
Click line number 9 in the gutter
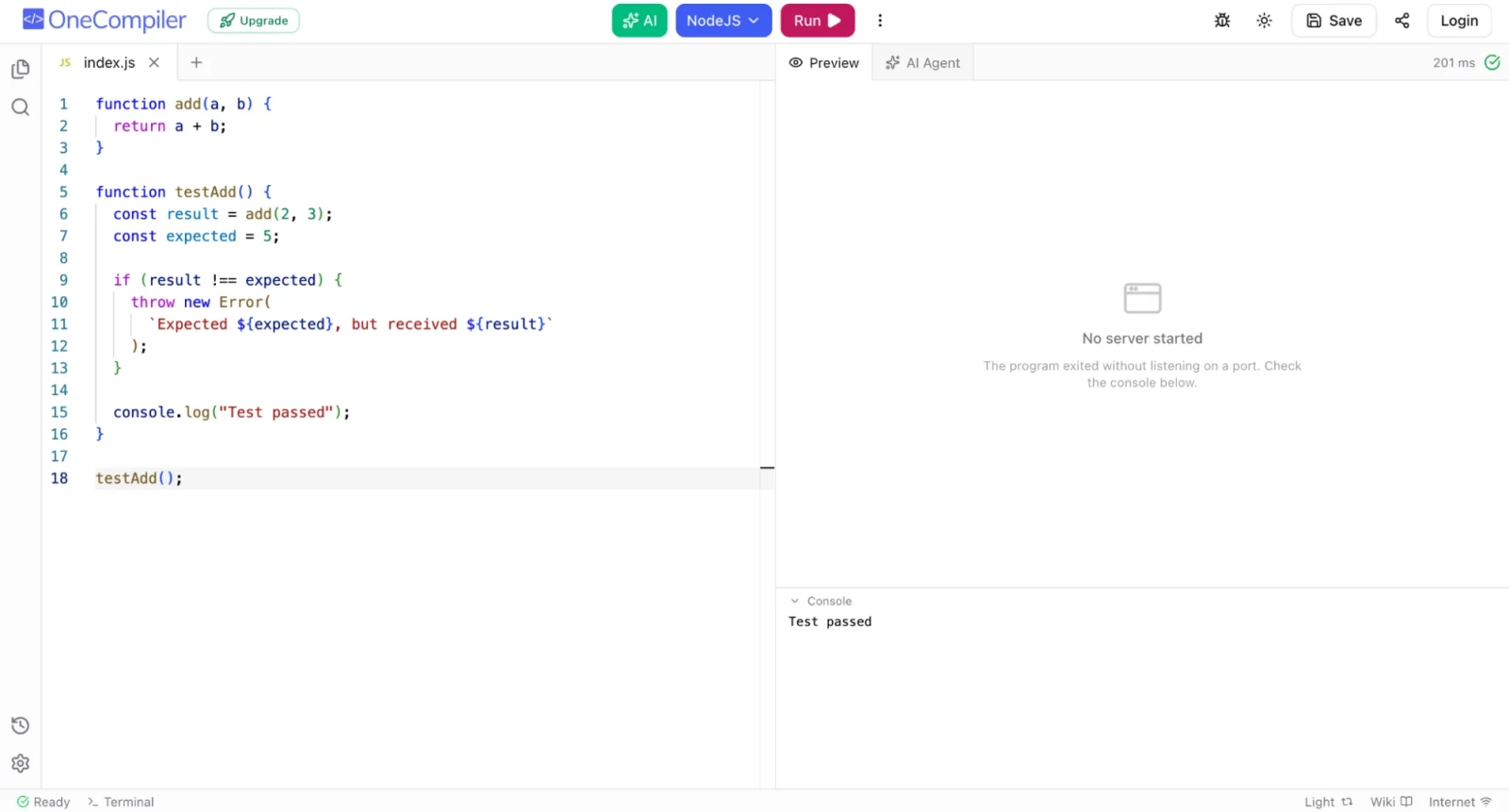tap(63, 280)
